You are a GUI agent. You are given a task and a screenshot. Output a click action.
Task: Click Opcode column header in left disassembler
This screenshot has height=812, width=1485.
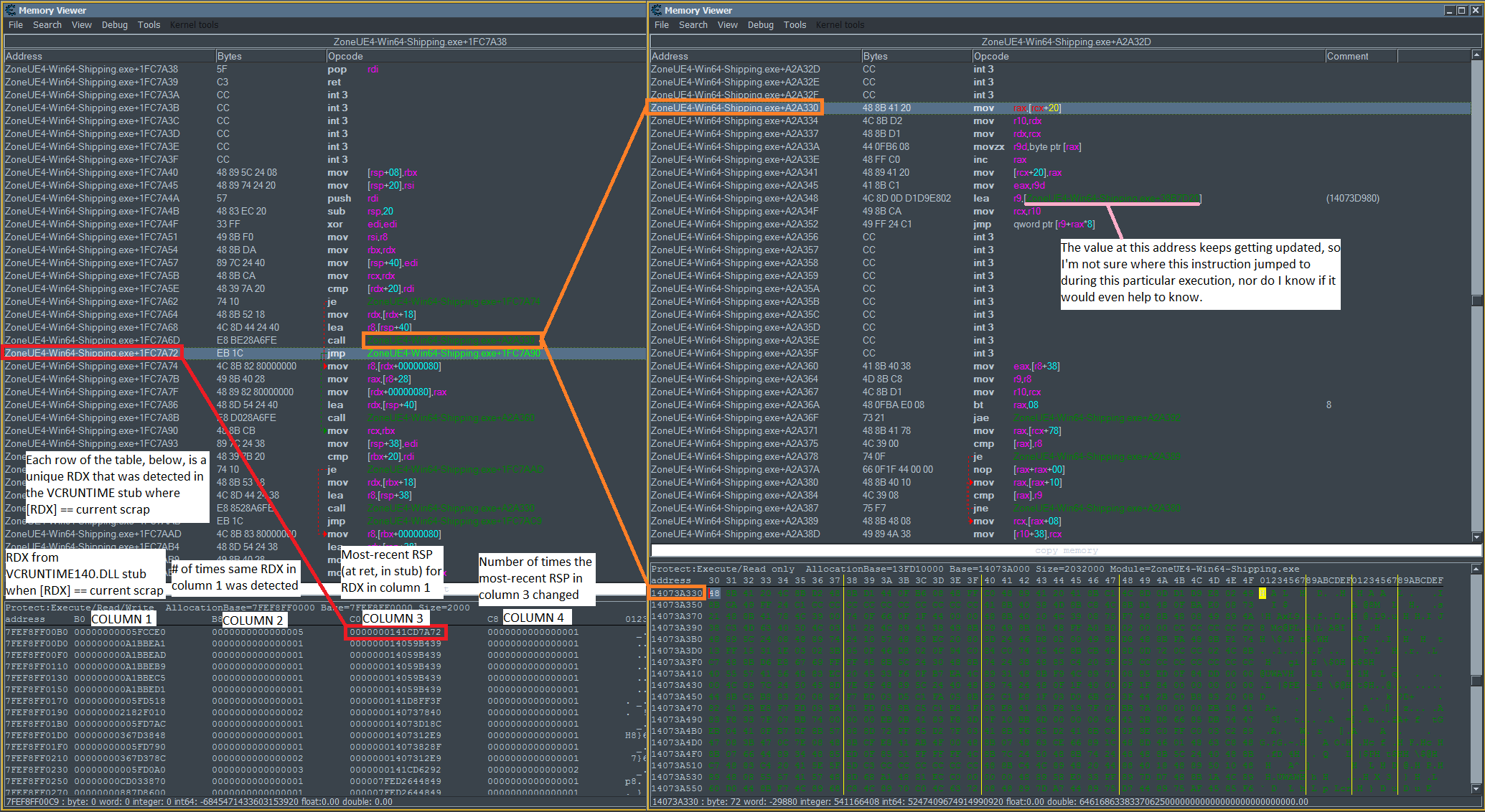click(485, 56)
